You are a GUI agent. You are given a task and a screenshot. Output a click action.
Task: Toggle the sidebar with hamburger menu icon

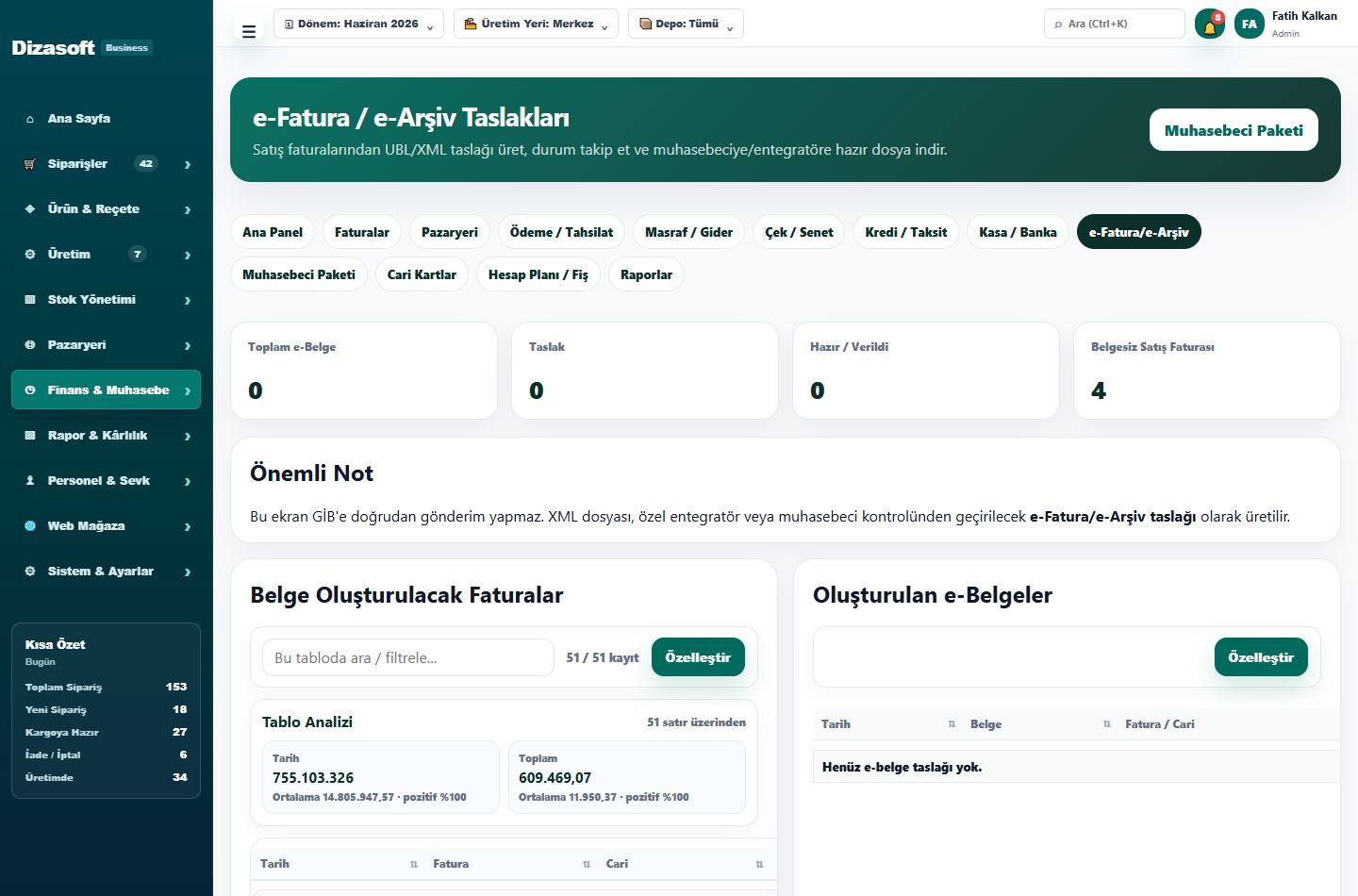pyautogui.click(x=249, y=31)
